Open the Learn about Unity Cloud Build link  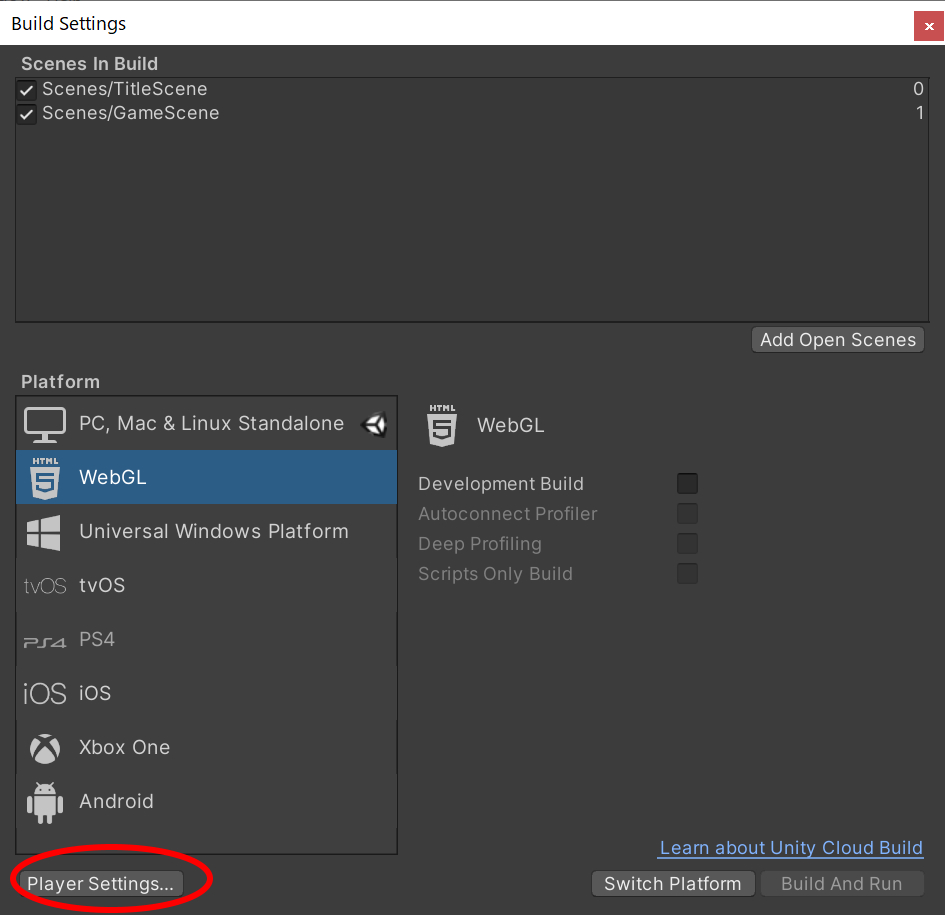coord(791,848)
